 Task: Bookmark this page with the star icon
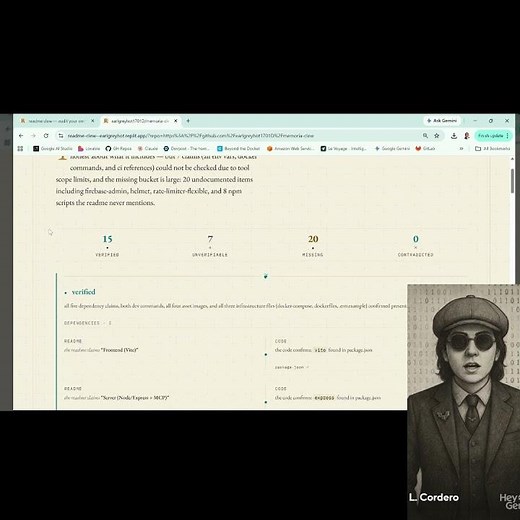(x=437, y=136)
